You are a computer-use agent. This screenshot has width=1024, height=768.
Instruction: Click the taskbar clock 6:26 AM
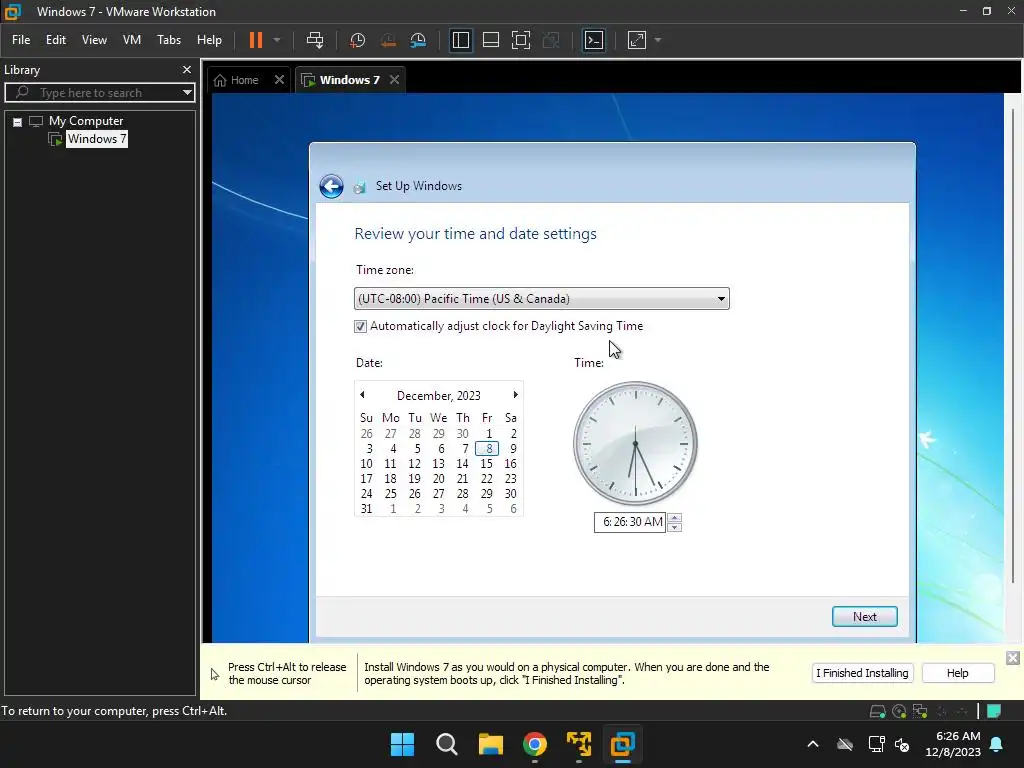[953, 744]
